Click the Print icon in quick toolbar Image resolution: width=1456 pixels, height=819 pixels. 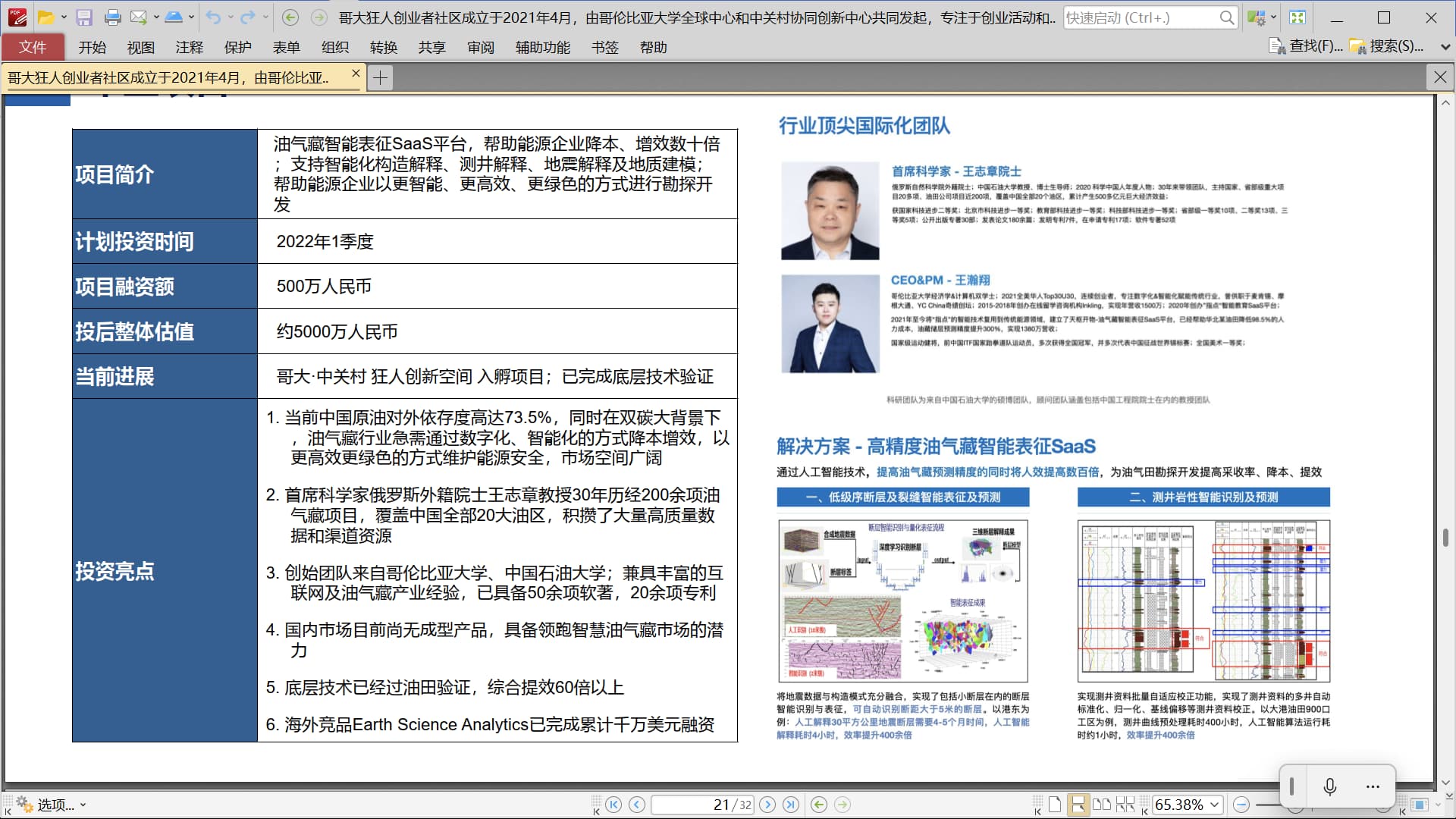(x=112, y=17)
